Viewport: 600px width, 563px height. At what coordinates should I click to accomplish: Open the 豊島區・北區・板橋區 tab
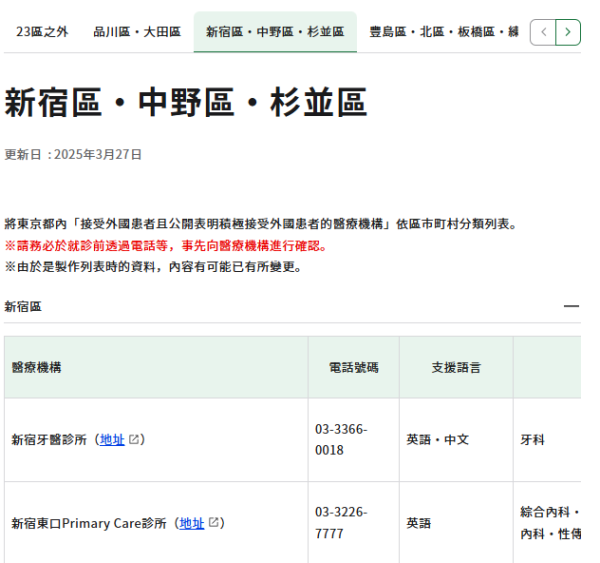[x=444, y=32]
